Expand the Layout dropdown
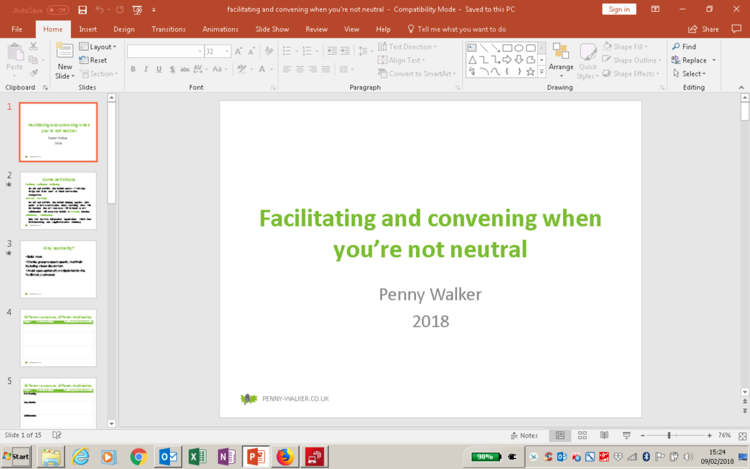 tap(98, 46)
